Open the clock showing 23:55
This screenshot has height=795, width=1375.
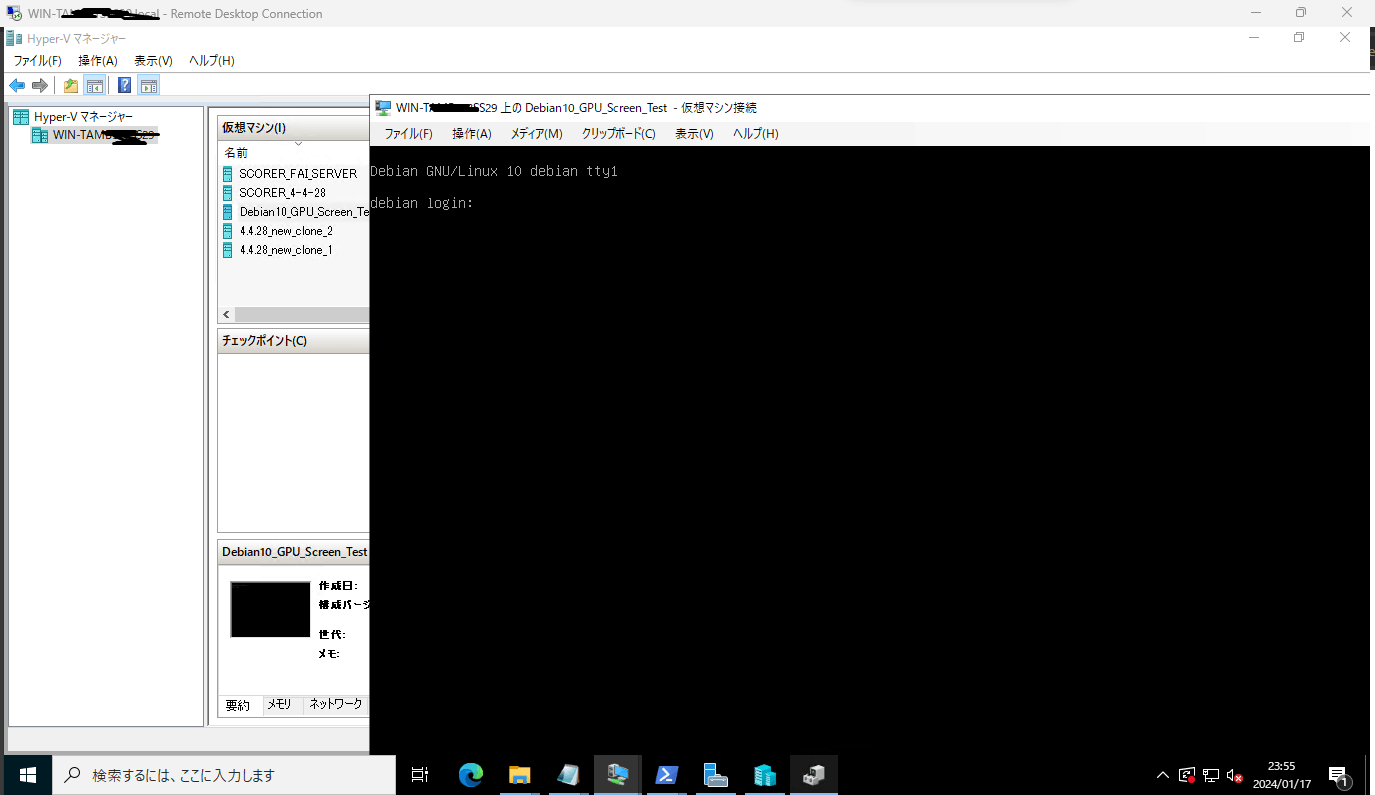pyautogui.click(x=1281, y=775)
